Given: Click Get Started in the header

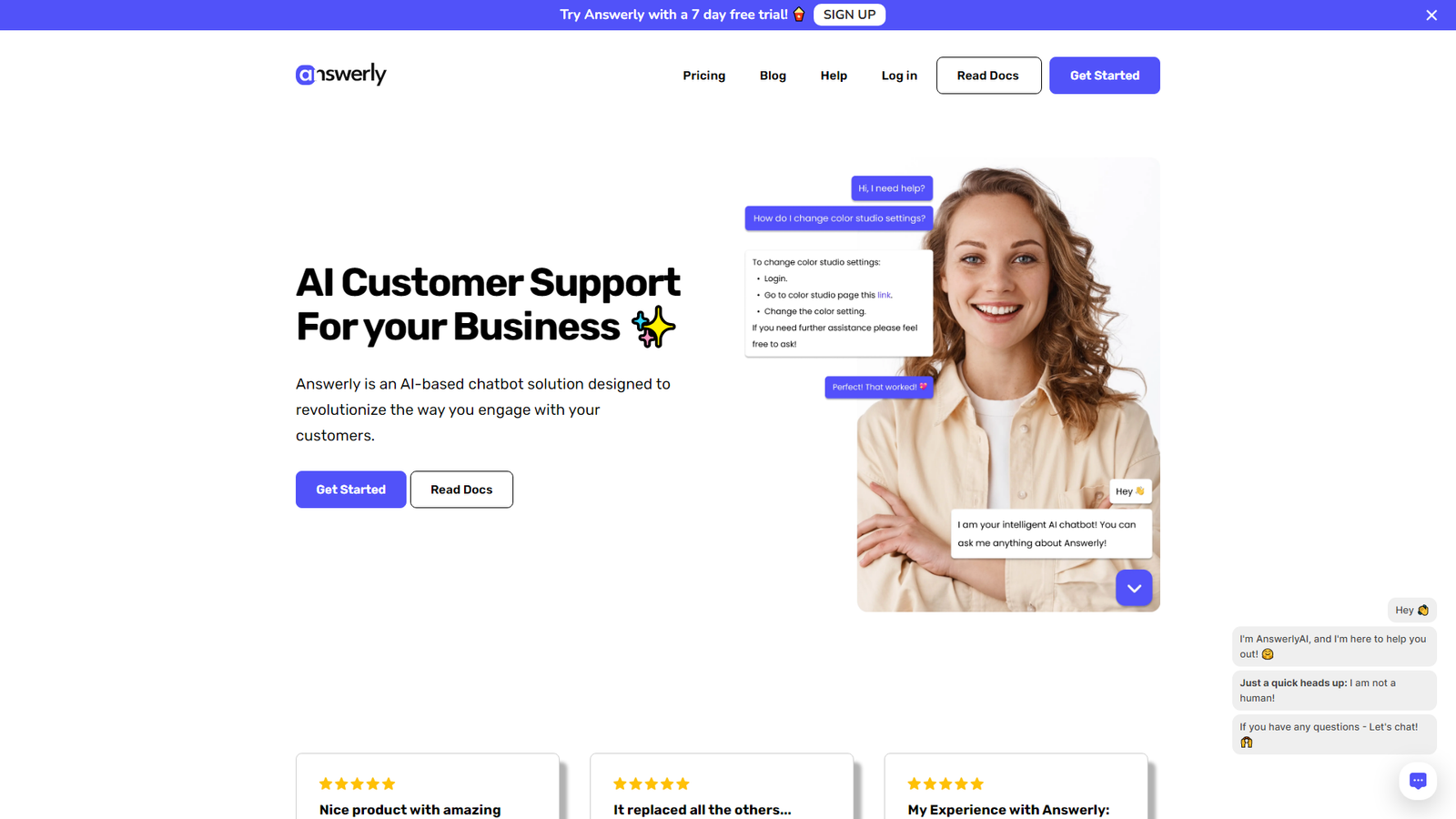Looking at the screenshot, I should tap(1105, 76).
